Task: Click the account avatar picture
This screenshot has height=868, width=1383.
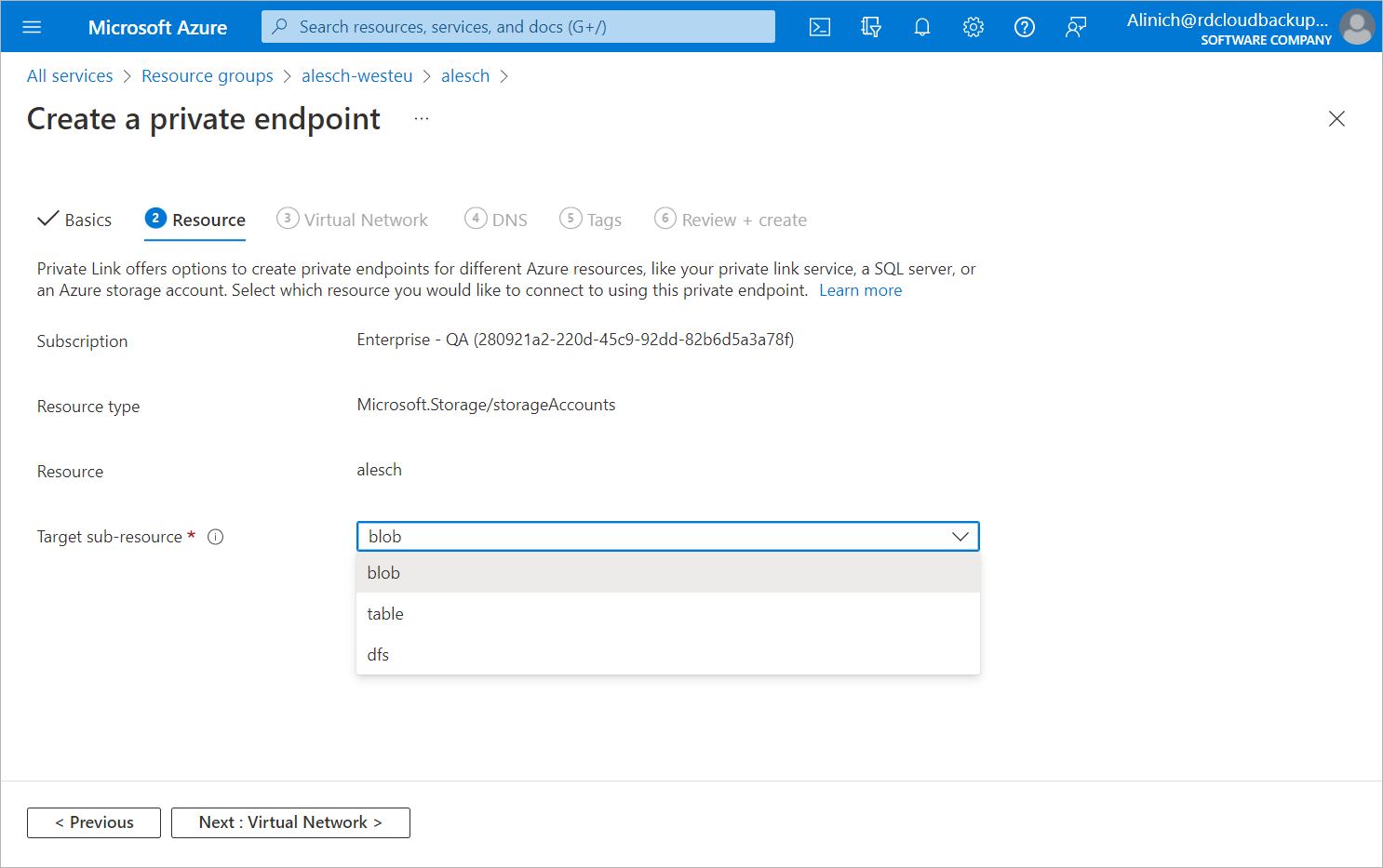Action: (x=1357, y=27)
